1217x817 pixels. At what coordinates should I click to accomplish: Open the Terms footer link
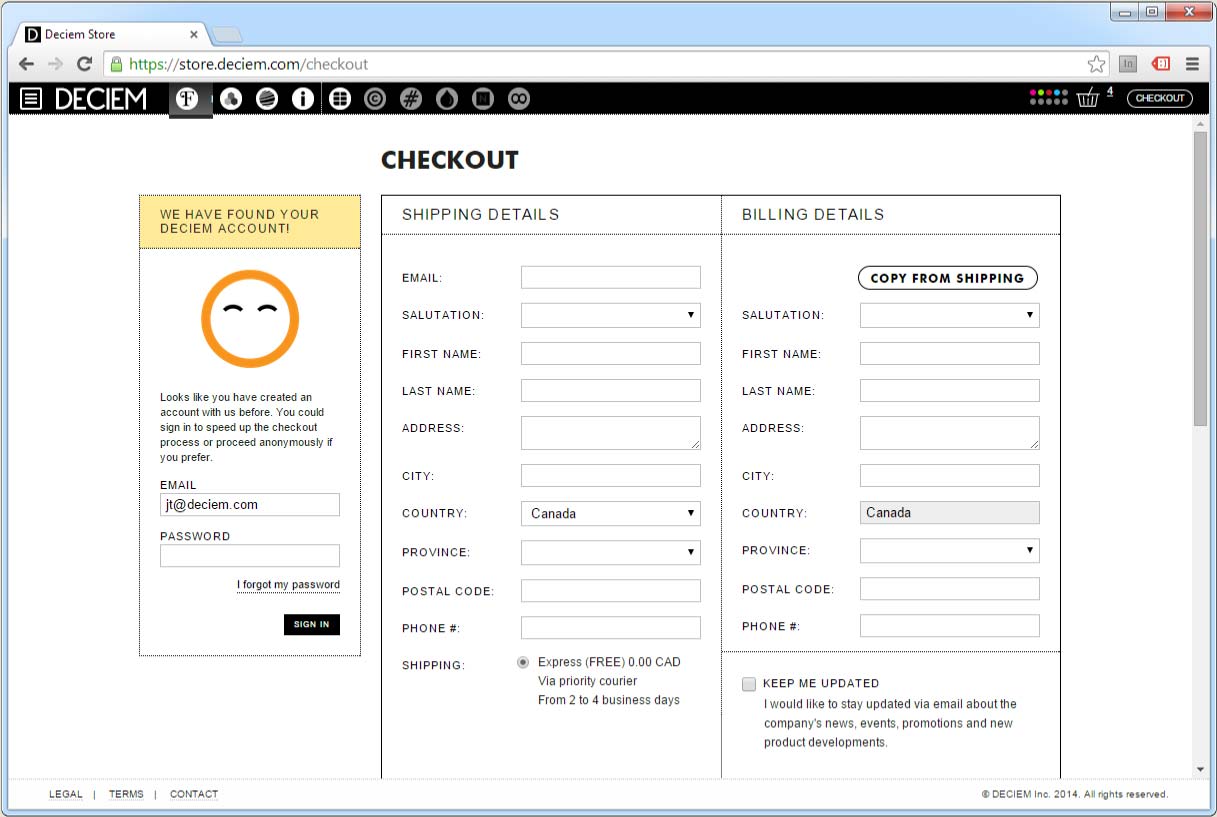tap(126, 794)
